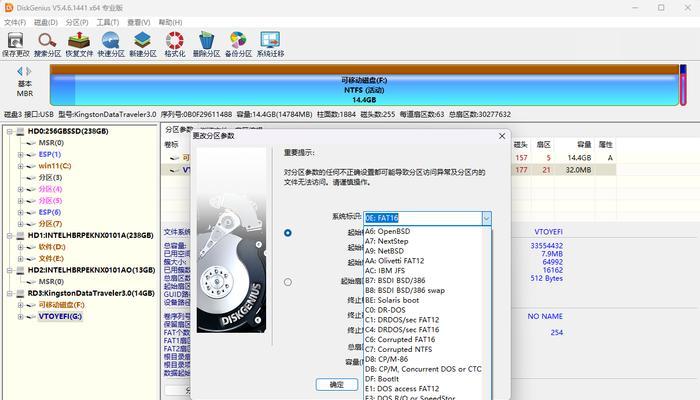
Task: Click the 容量 column header
Action: [x=584, y=145]
